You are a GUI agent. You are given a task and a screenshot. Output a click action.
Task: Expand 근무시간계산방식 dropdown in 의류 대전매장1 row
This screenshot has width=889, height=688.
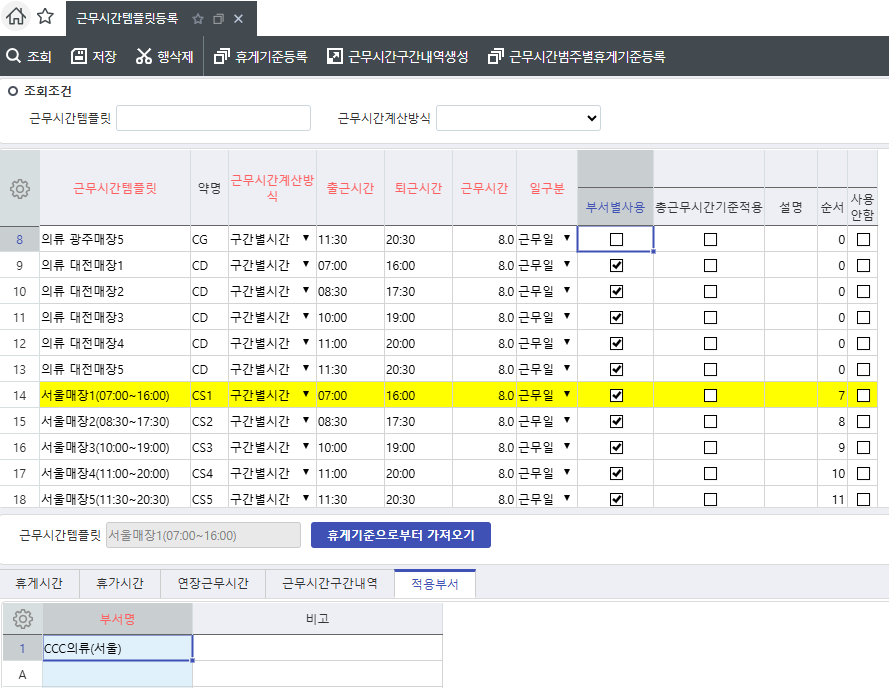point(306,265)
